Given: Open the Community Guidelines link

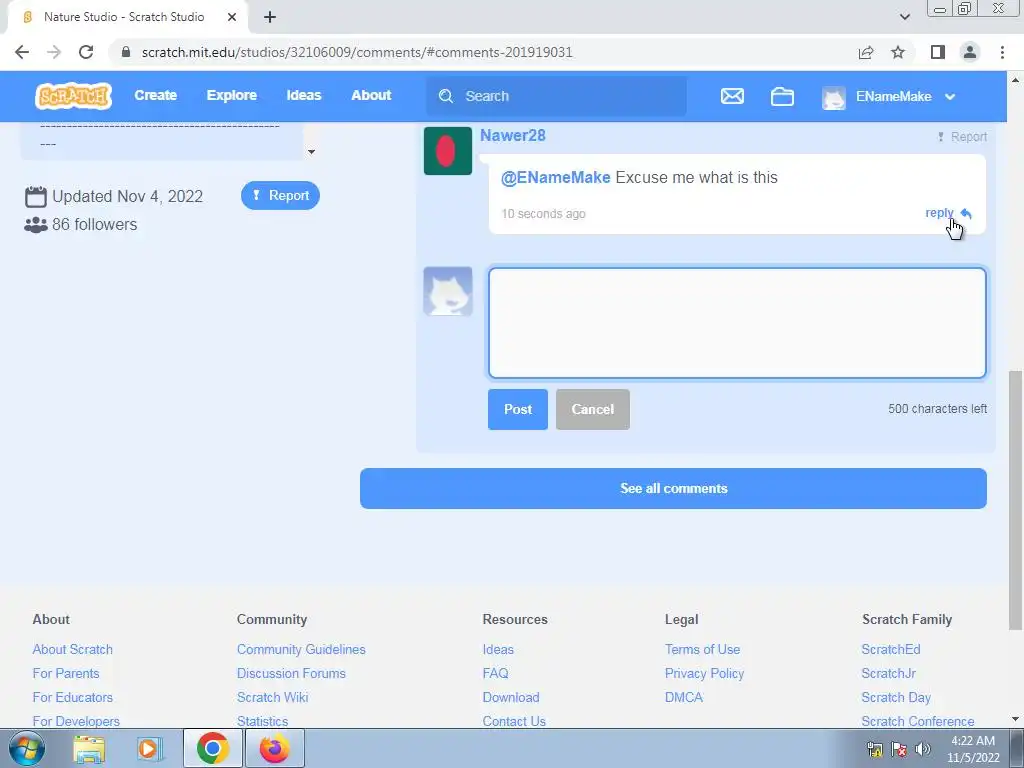Looking at the screenshot, I should 301,650.
